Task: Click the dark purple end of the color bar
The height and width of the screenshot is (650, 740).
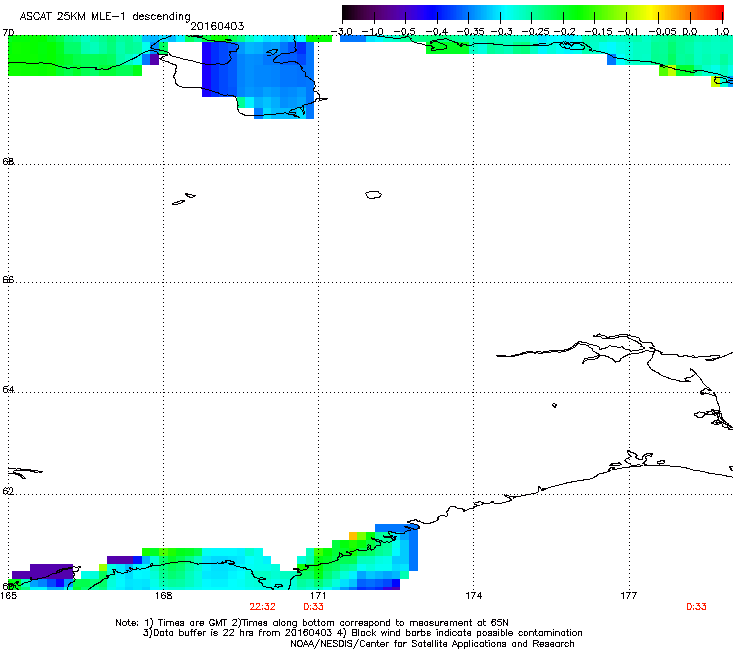Action: pyautogui.click(x=352, y=13)
